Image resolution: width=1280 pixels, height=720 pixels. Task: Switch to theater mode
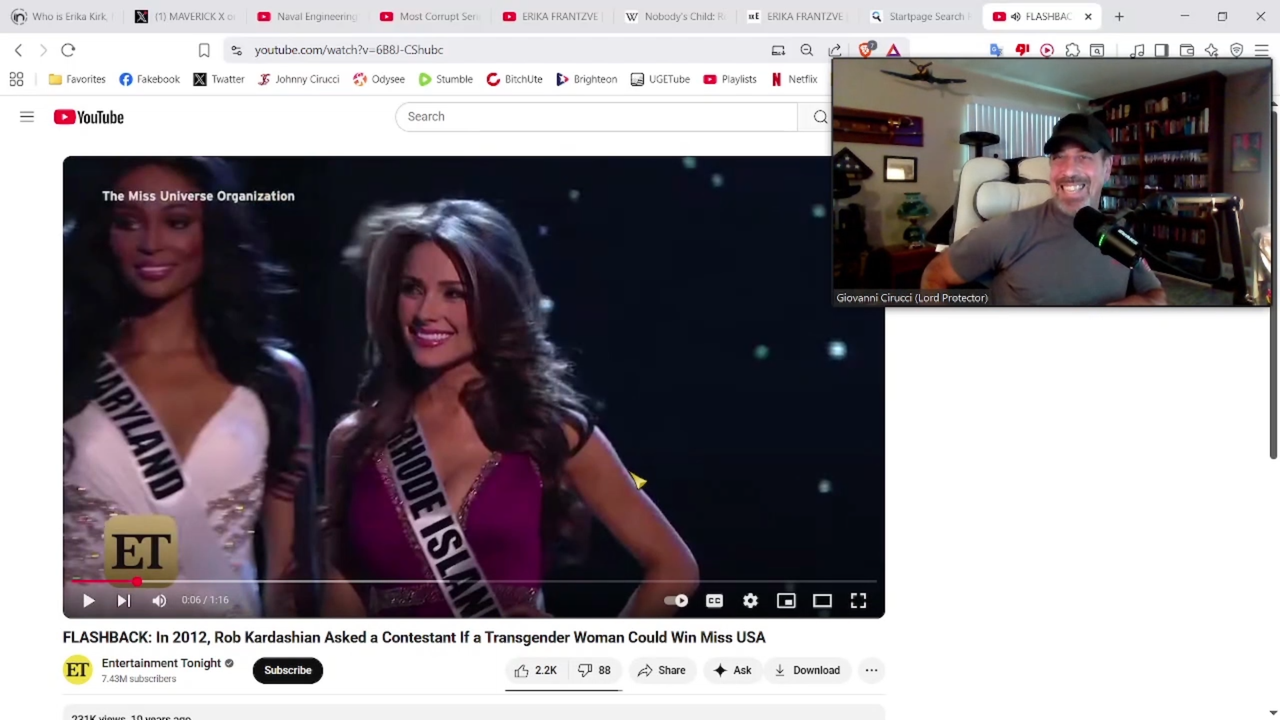pyautogui.click(x=822, y=601)
